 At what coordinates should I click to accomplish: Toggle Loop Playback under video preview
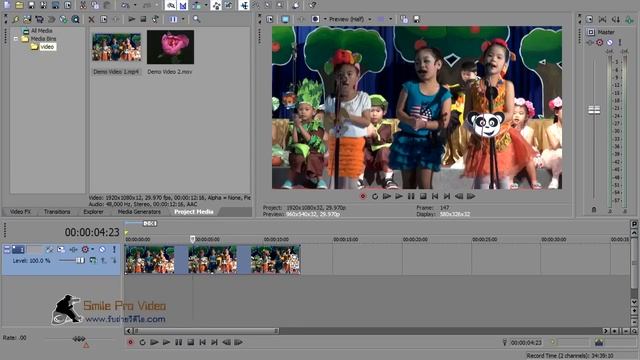coord(375,196)
